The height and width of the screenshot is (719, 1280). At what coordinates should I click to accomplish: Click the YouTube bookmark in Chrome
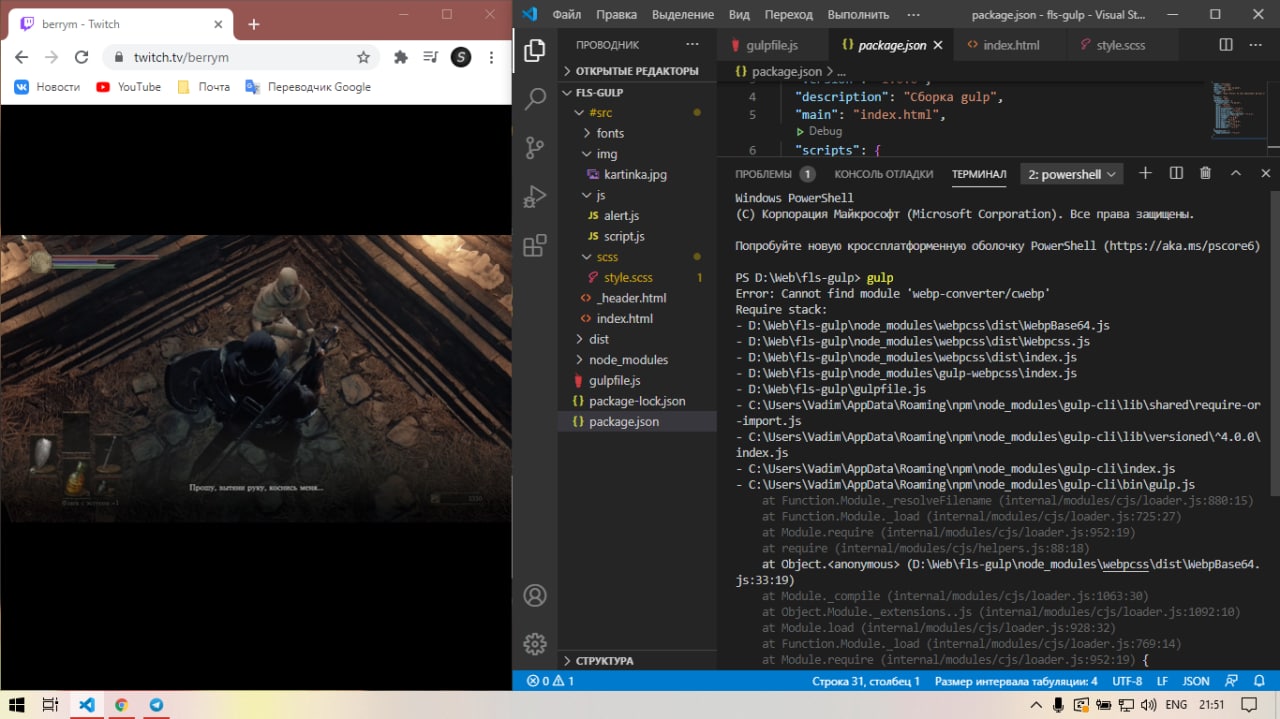(128, 87)
